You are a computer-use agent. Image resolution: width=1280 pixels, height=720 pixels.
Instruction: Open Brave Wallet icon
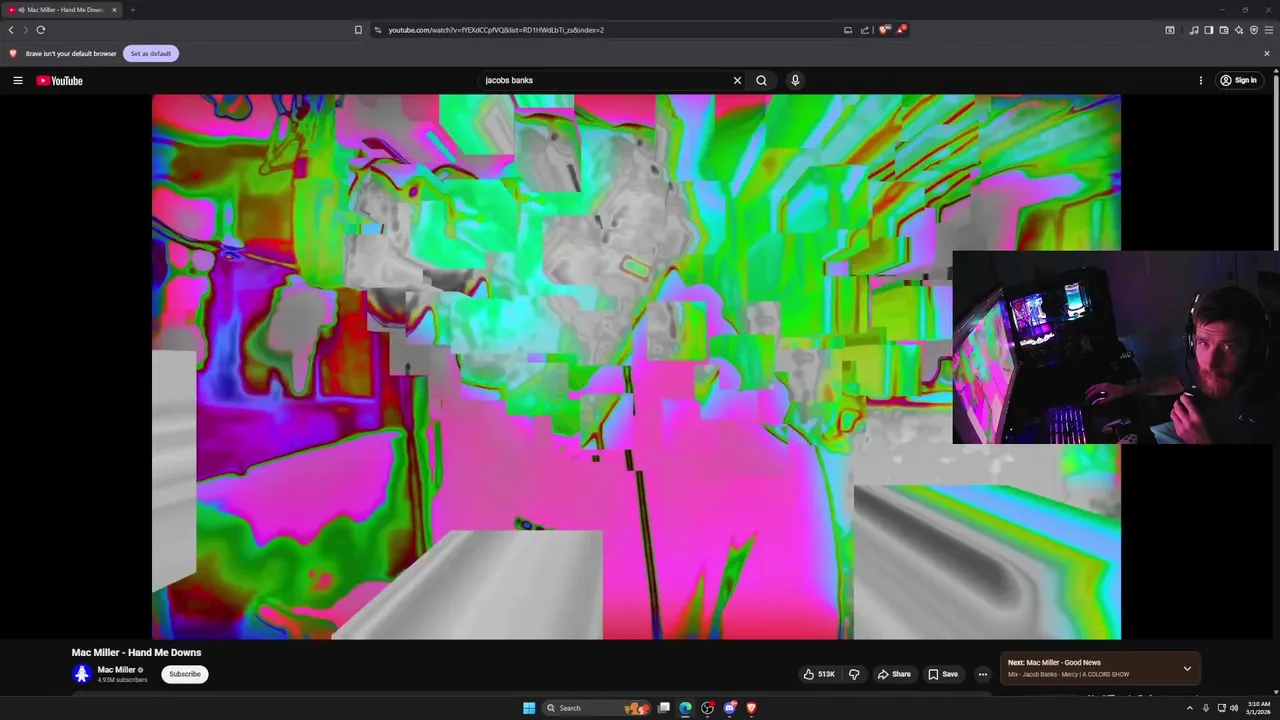(x=1223, y=30)
